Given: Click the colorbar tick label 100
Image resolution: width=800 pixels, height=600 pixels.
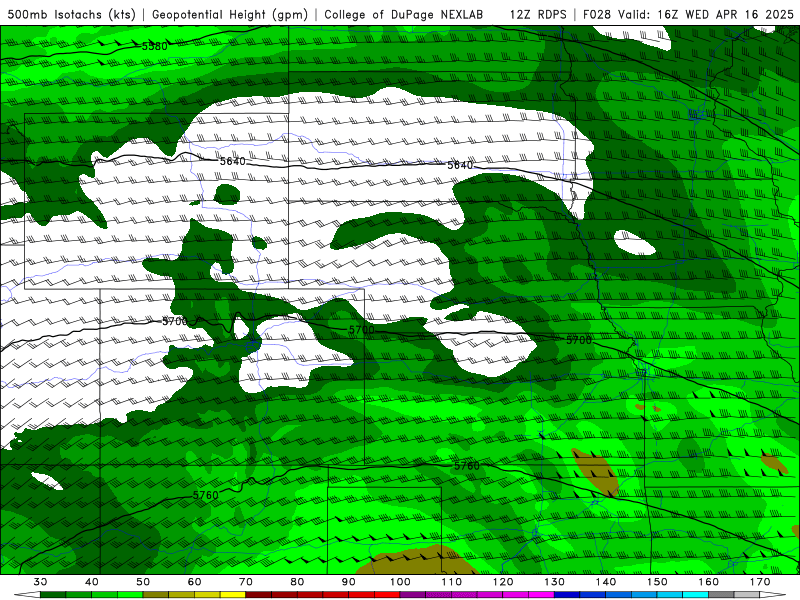Looking at the screenshot, I should pos(400,582).
